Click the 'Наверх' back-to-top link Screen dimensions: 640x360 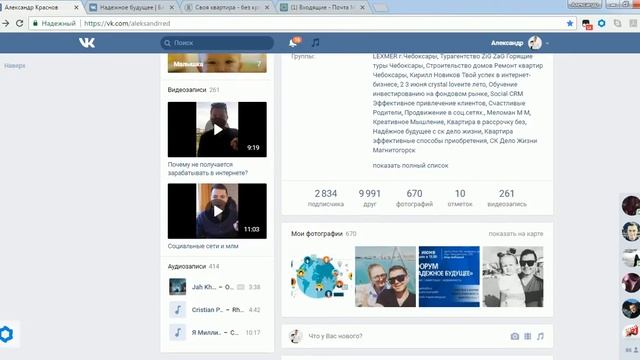point(15,66)
